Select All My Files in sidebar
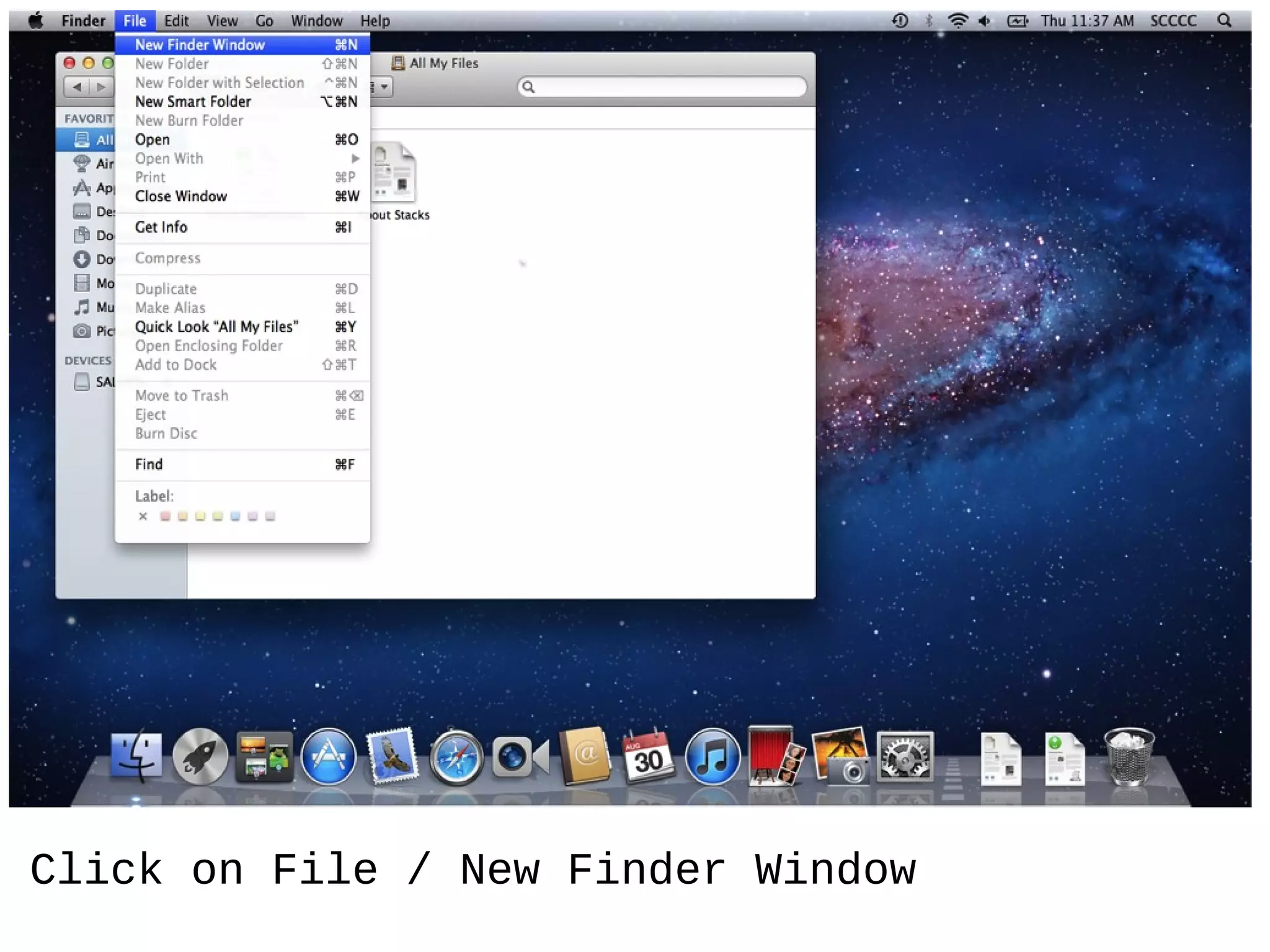 (86, 140)
